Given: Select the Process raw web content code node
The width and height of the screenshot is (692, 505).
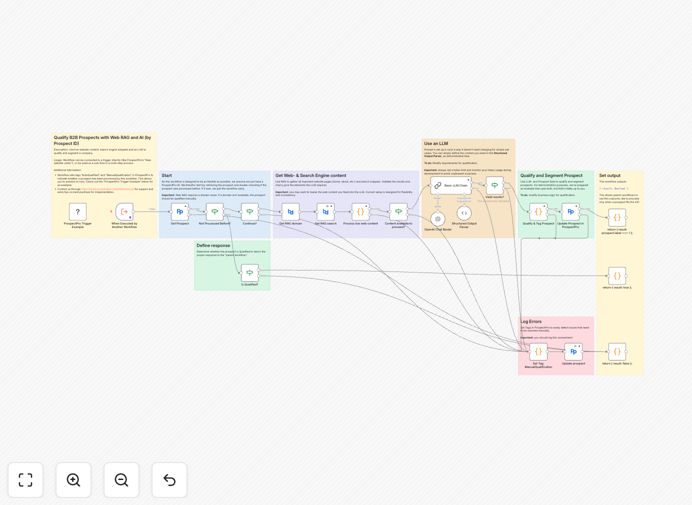Looking at the screenshot, I should pos(361,212).
